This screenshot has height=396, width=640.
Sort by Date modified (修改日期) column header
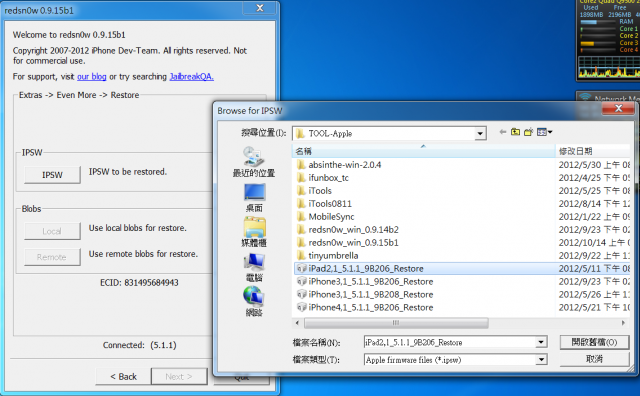pos(593,151)
